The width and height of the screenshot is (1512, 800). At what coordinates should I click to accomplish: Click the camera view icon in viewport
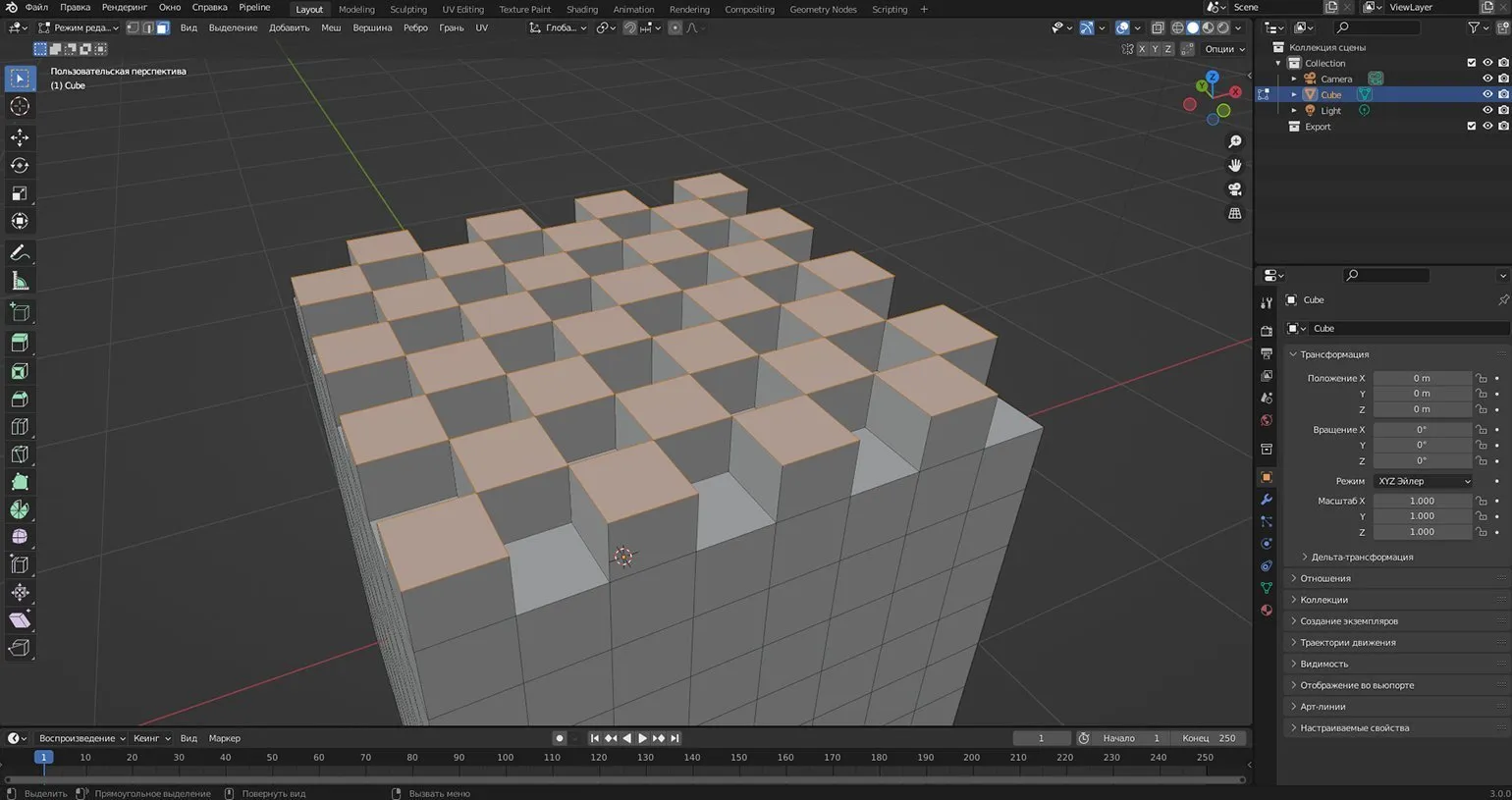1235,189
